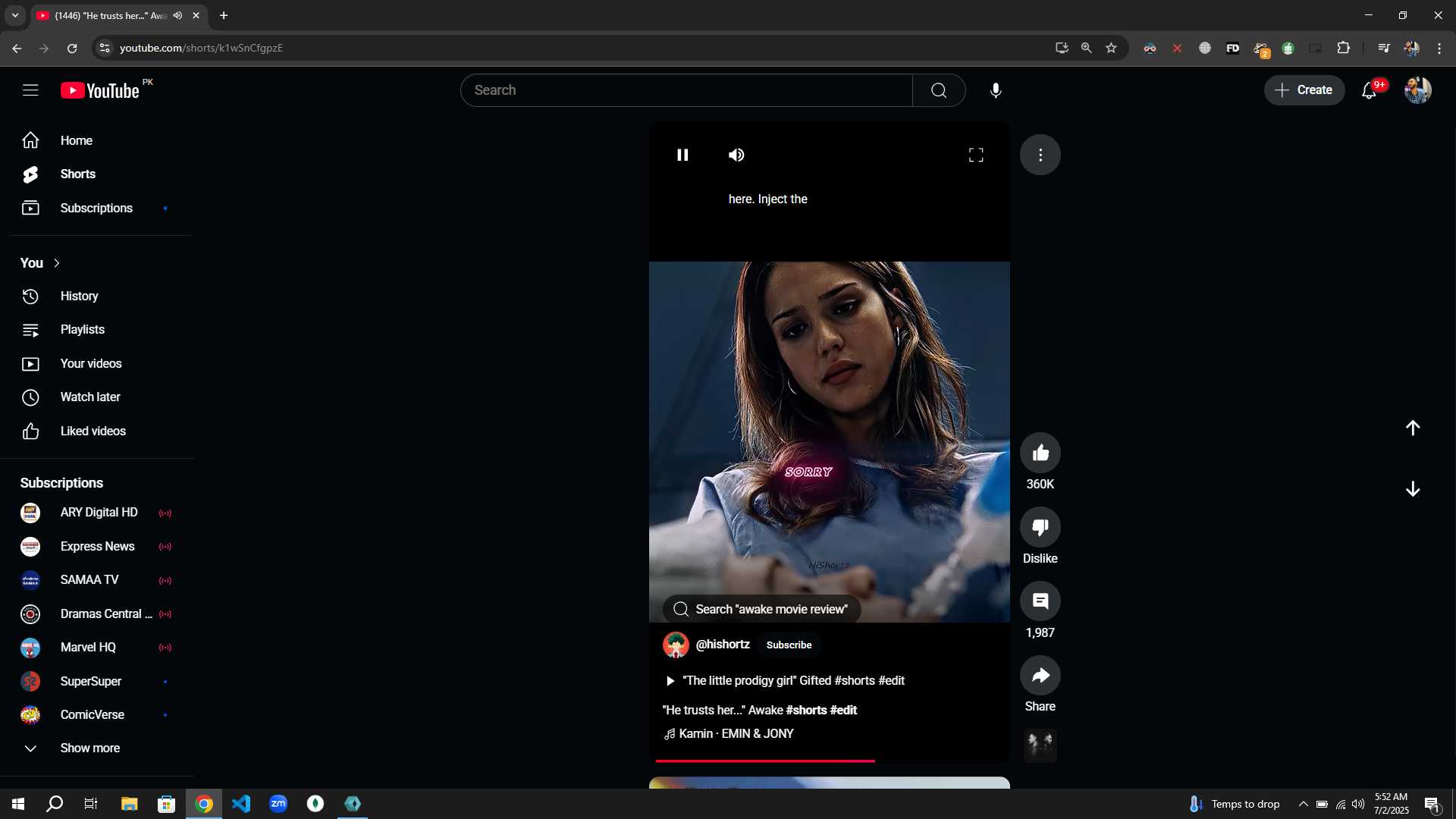Open the @hishortz channel
Screen dimensions: 1456x819
[x=723, y=645]
